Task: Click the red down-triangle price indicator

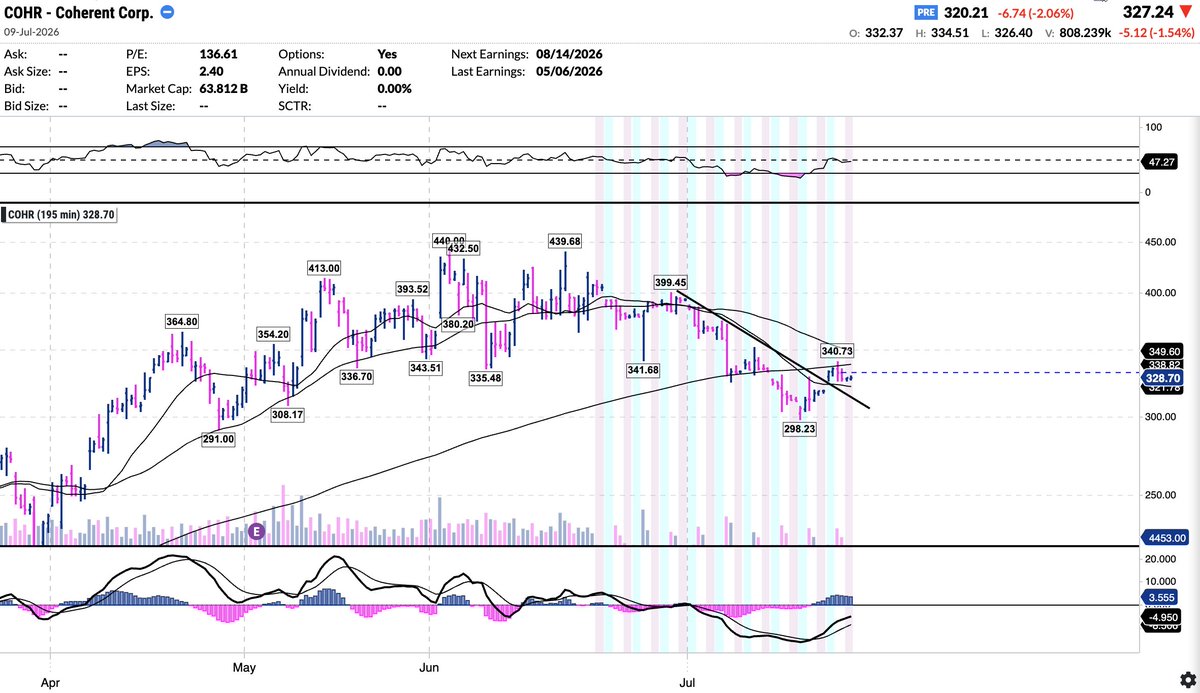Action: [x=1186, y=13]
